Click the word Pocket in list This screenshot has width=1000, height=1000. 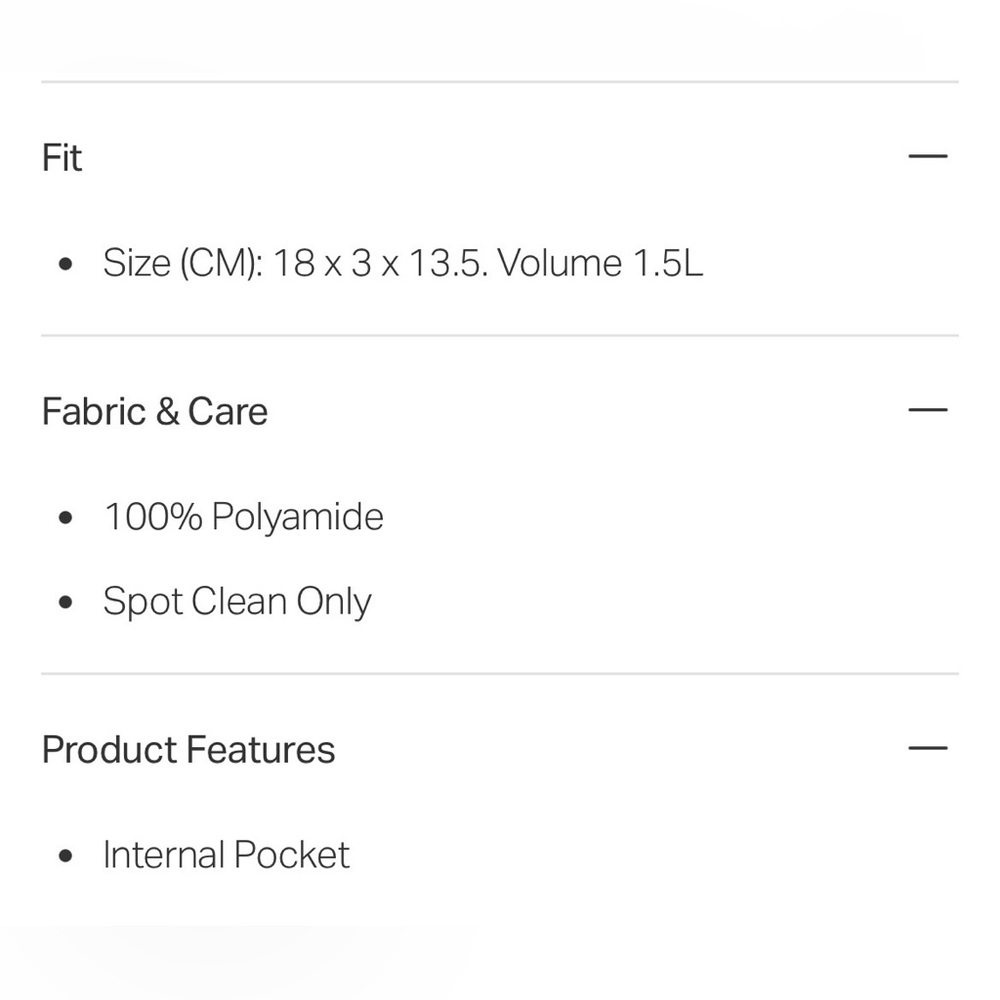click(291, 855)
